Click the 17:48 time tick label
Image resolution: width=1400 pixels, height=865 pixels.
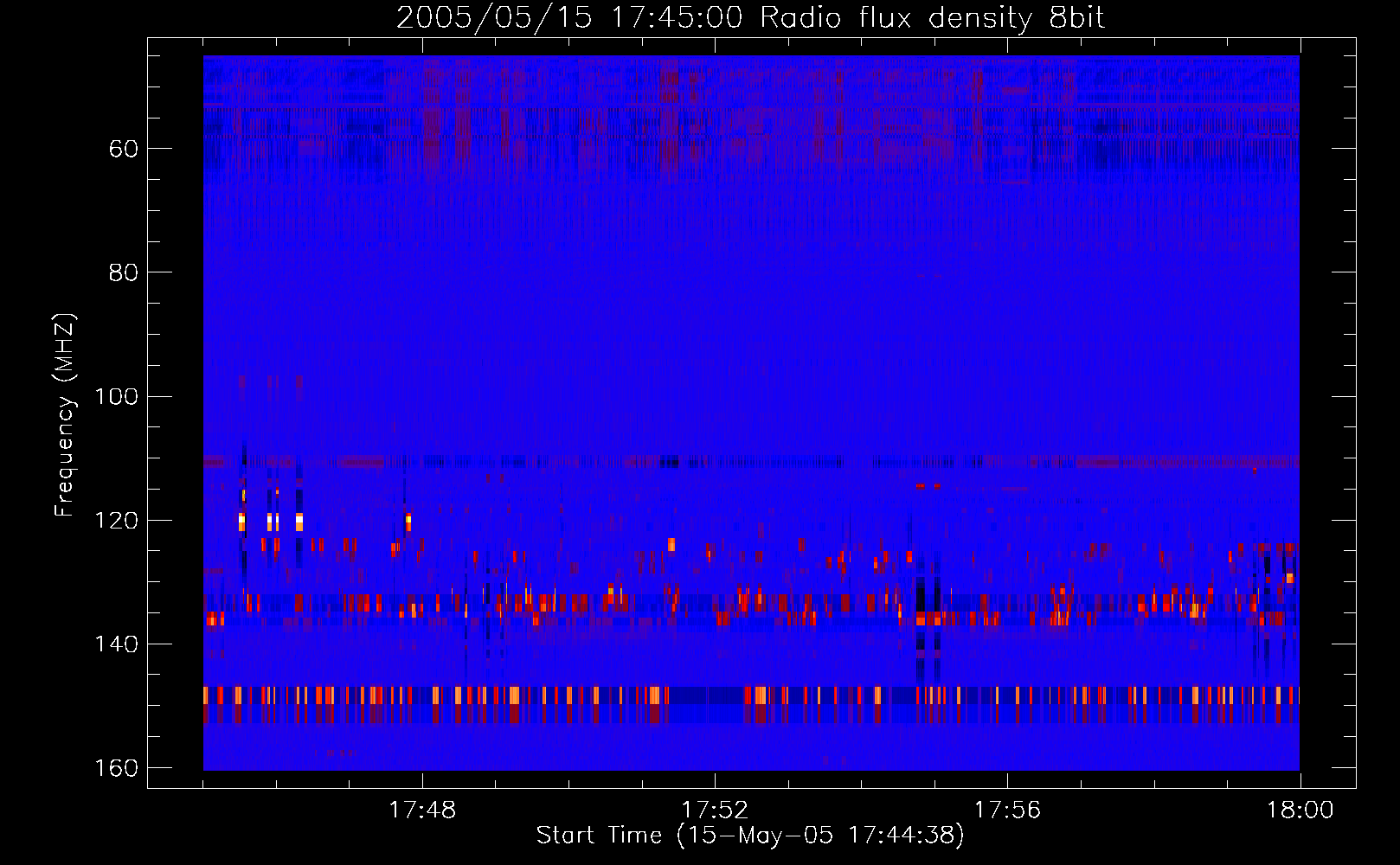tap(422, 811)
